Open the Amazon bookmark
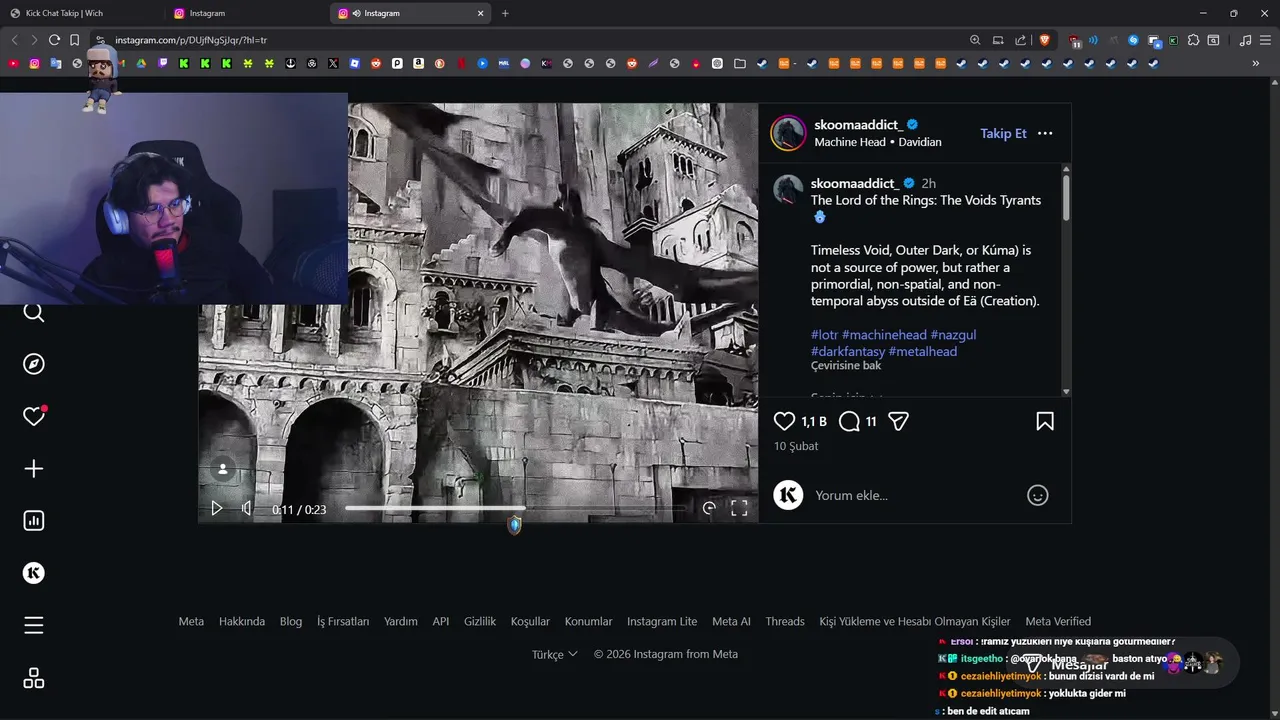This screenshot has width=1280, height=720. (418, 63)
